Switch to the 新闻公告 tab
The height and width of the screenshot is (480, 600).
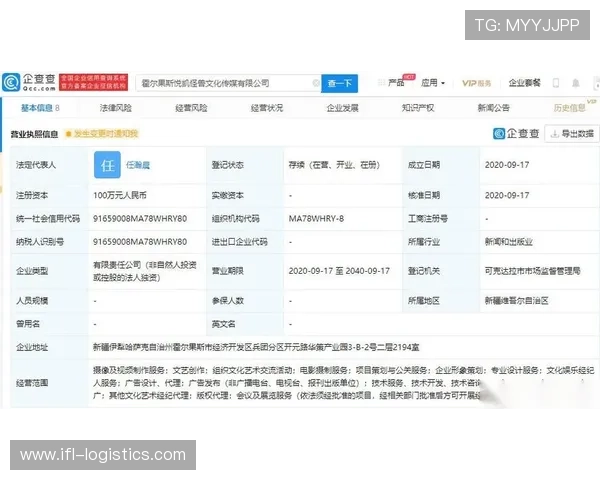click(494, 108)
